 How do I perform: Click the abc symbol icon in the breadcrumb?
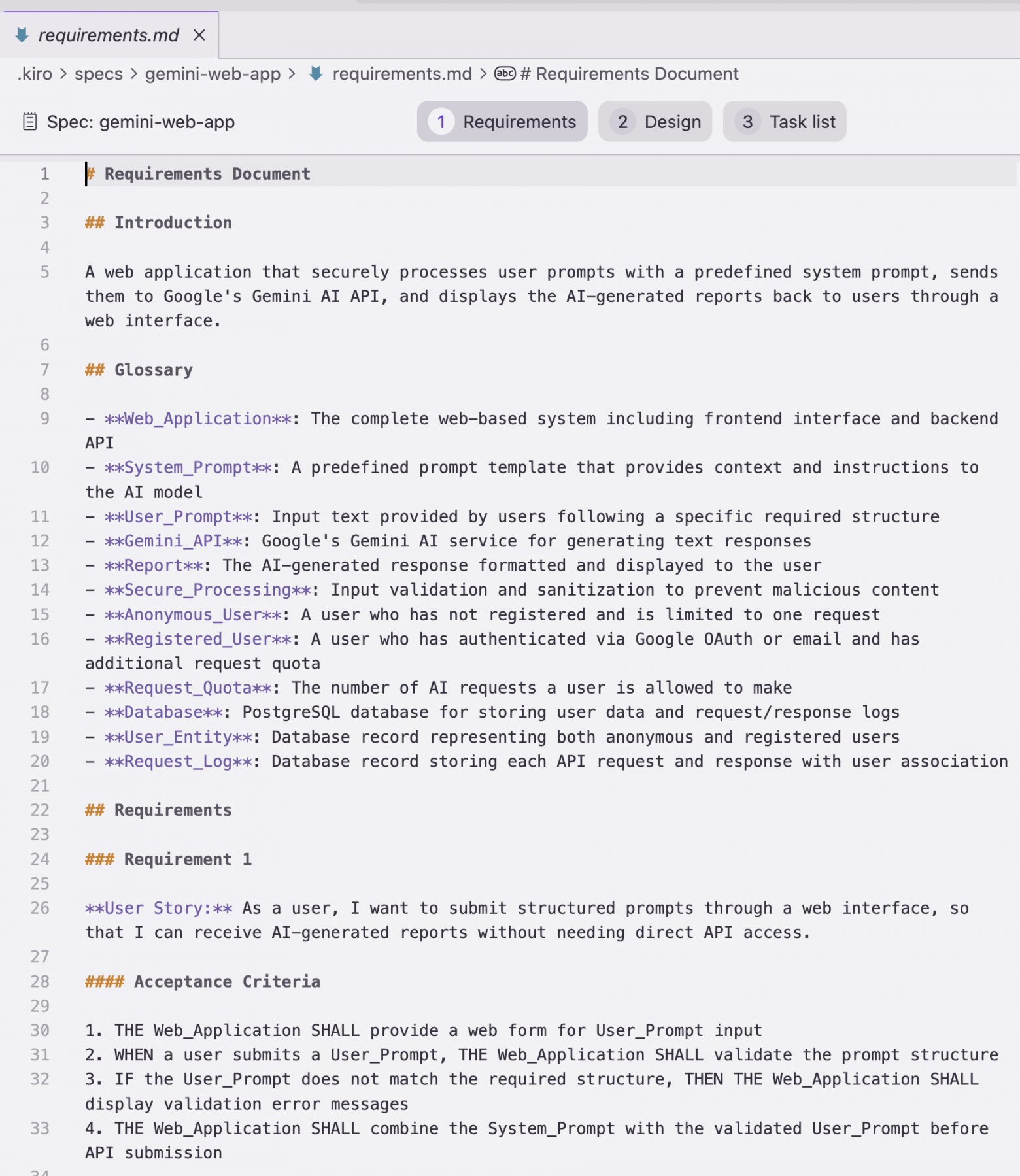coord(505,74)
